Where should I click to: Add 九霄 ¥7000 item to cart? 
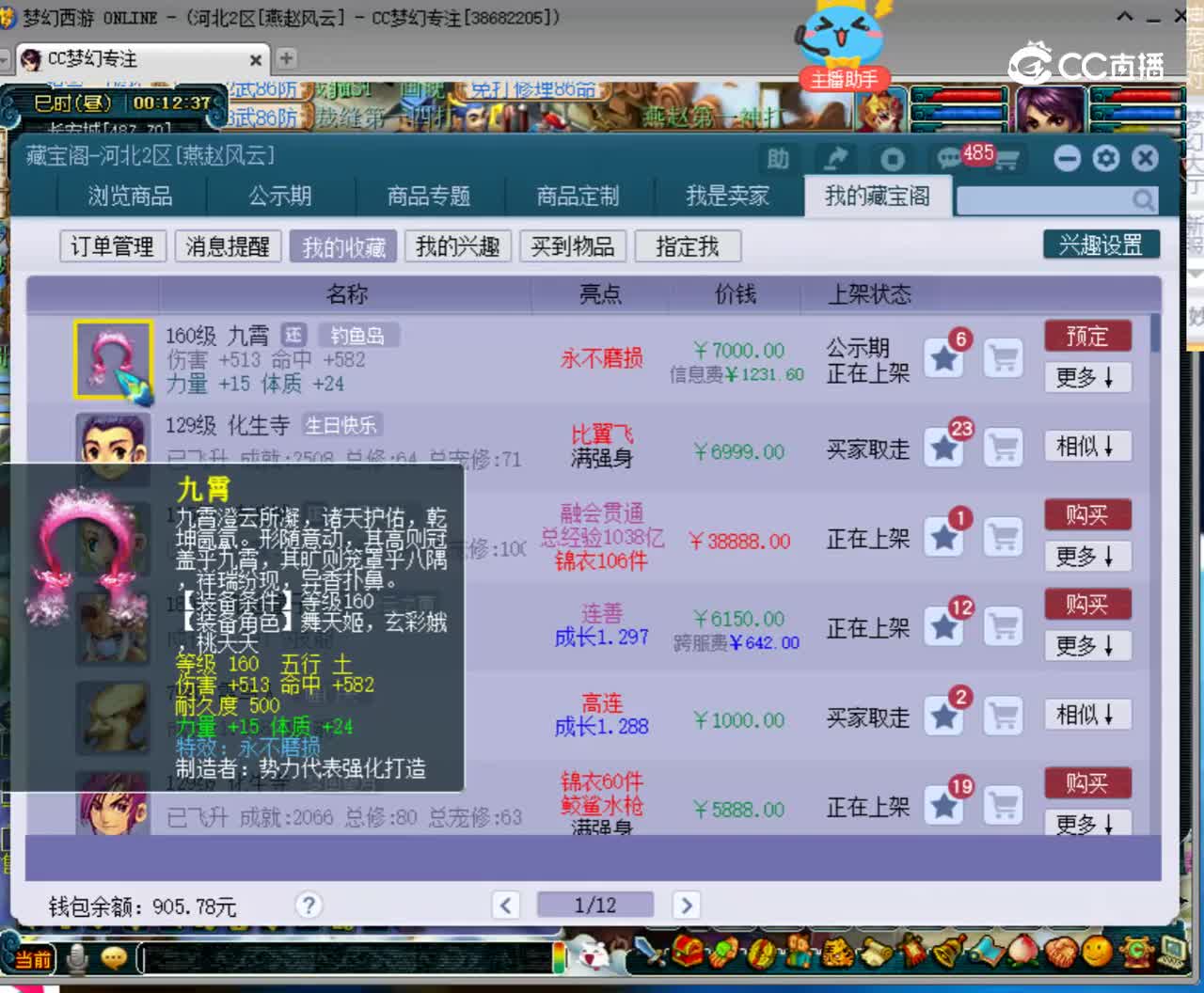tap(1004, 358)
